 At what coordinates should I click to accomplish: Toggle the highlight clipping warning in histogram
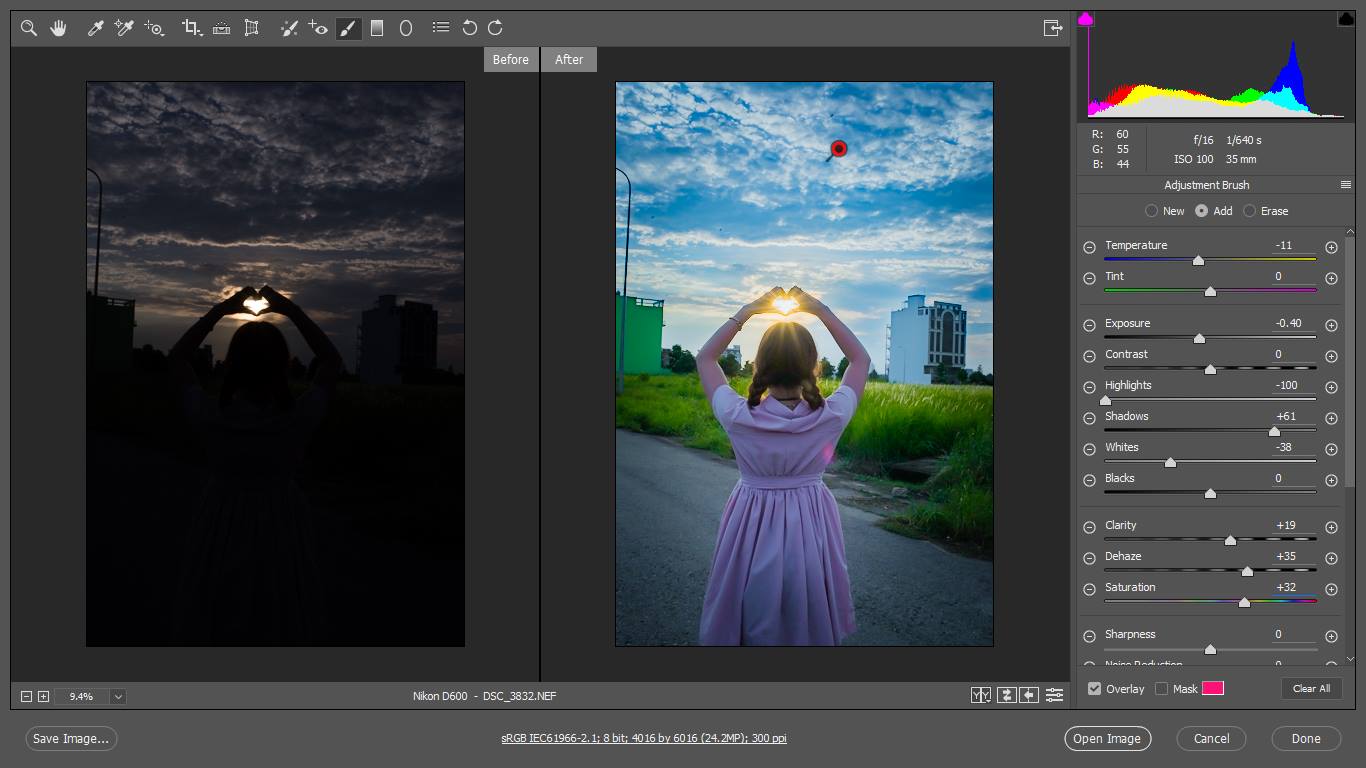pyautogui.click(x=1346, y=19)
